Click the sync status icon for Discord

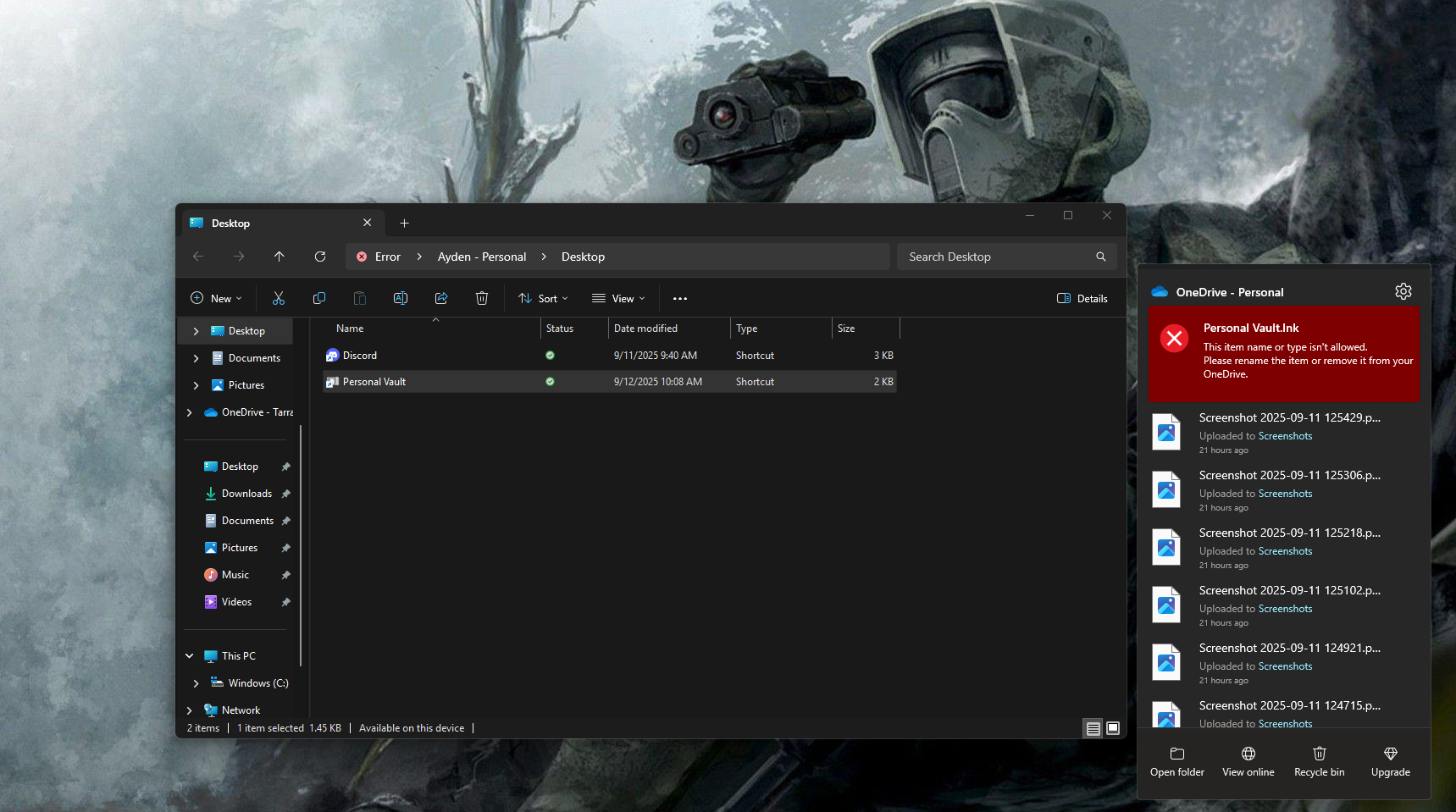[x=551, y=356]
